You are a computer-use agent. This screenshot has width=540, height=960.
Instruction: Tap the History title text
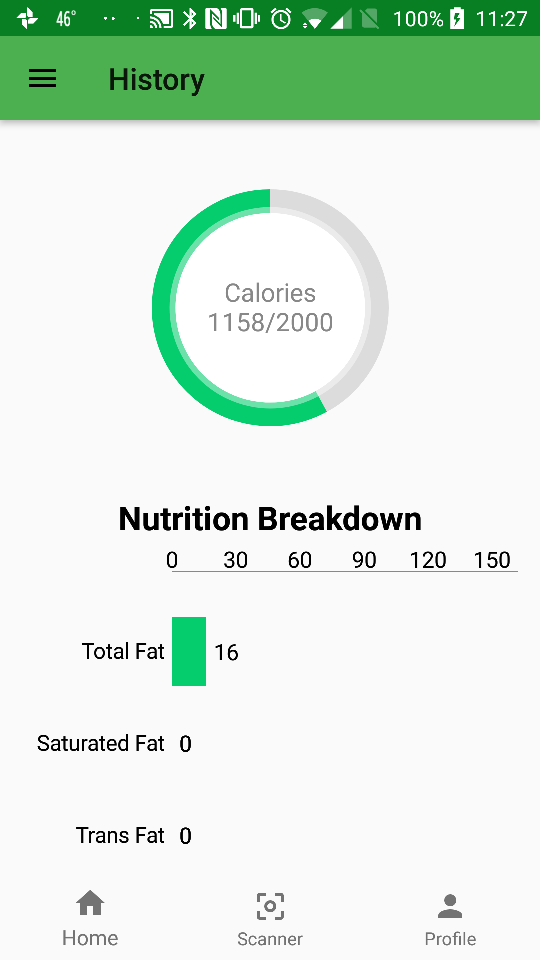(157, 80)
